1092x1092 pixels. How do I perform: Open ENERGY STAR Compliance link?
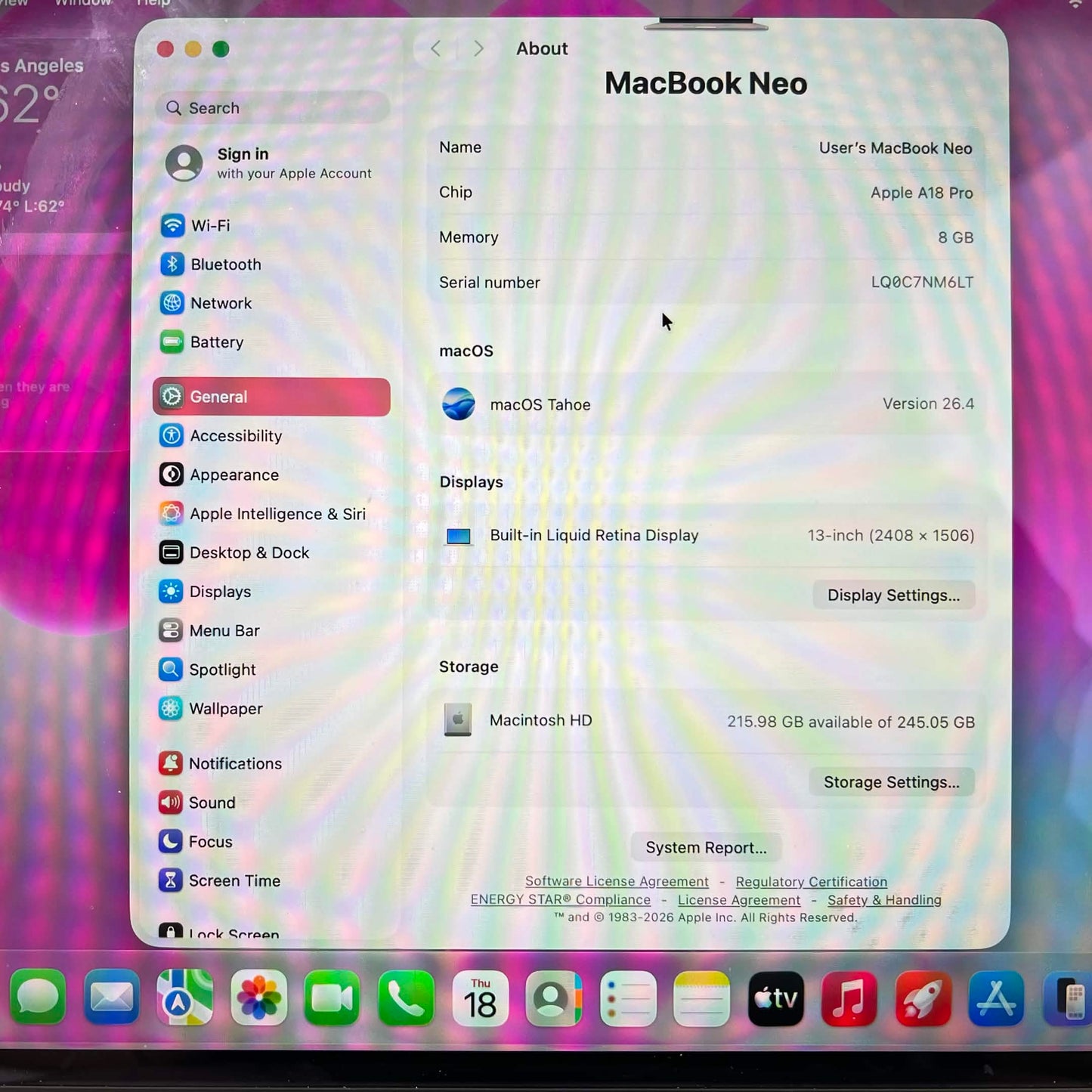(x=560, y=899)
